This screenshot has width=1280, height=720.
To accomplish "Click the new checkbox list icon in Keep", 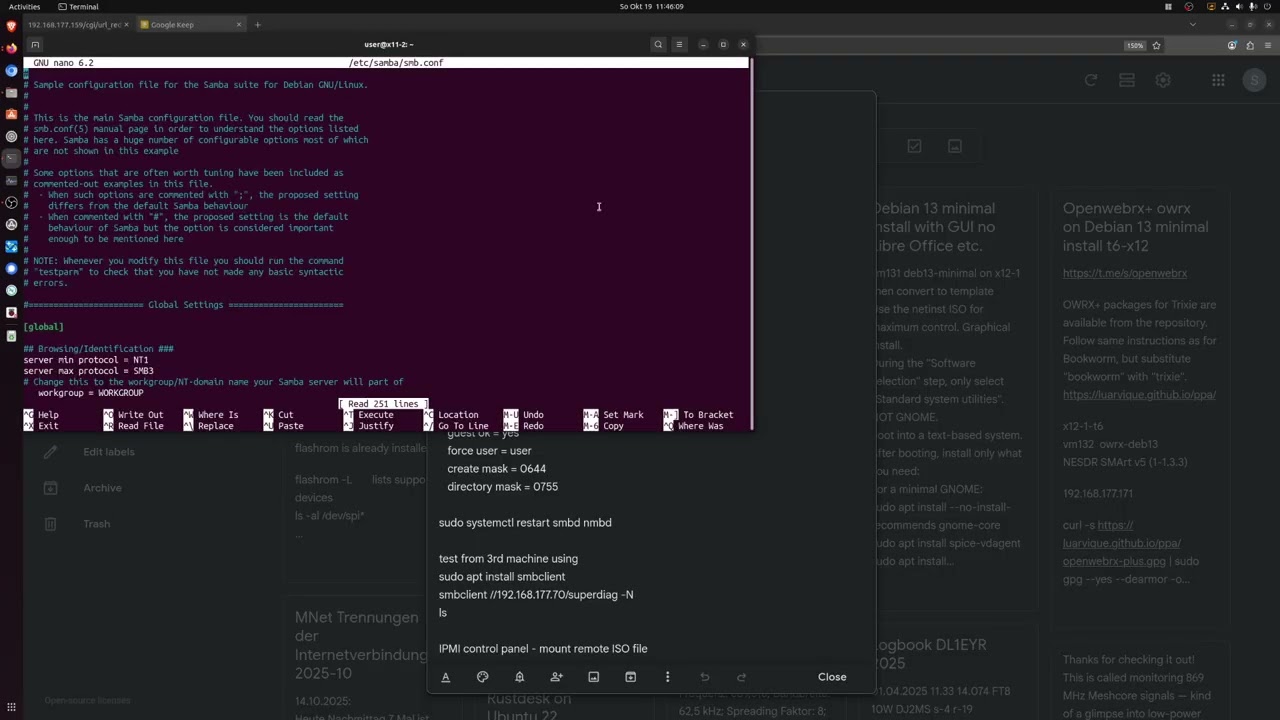I will point(914,146).
